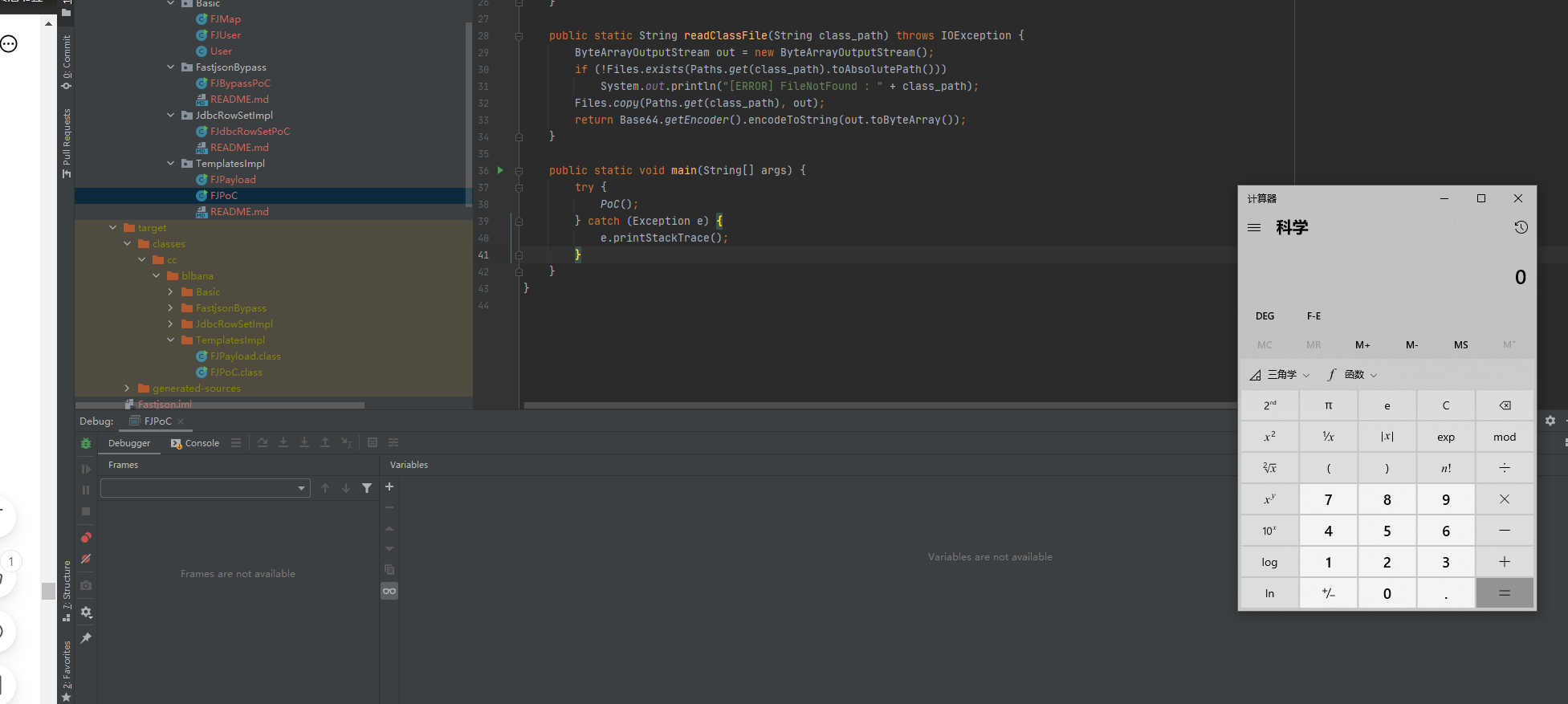Click the Get Thread Dump camera icon

tap(86, 586)
